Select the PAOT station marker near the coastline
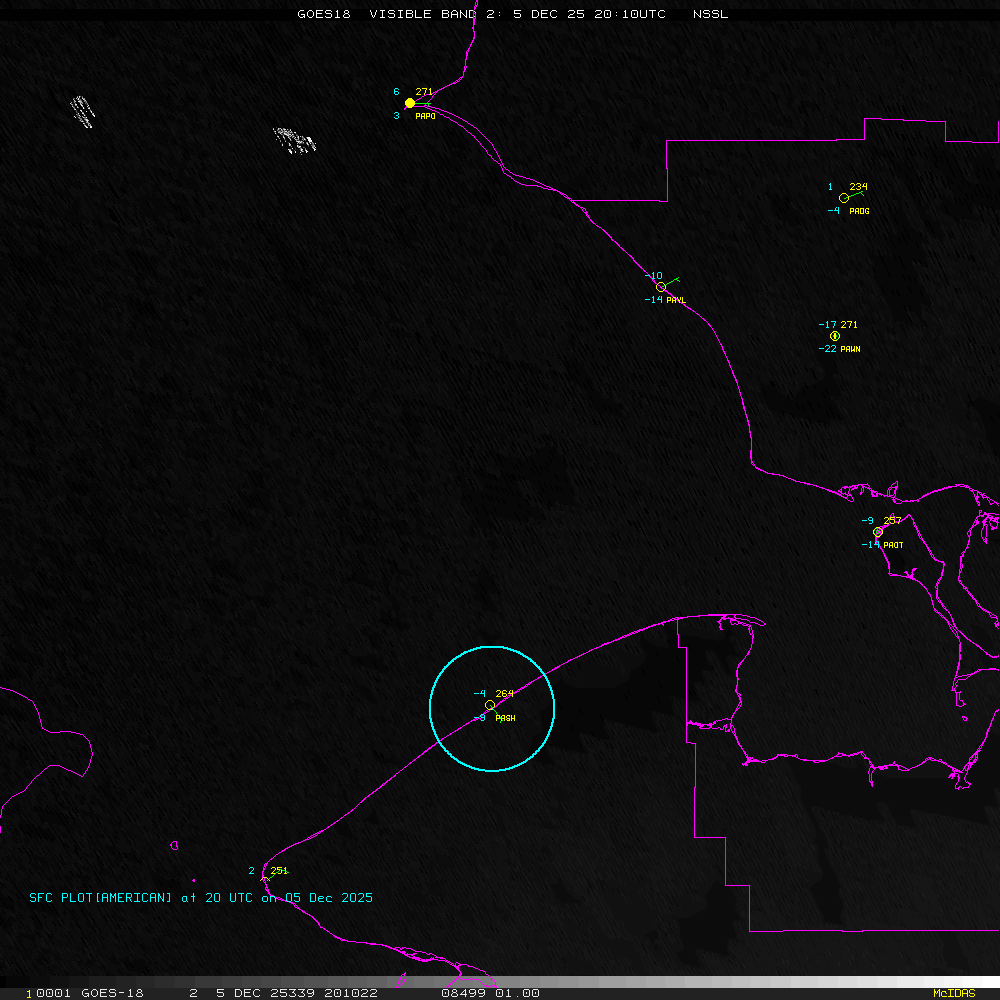This screenshot has width=1000, height=1000. pyautogui.click(x=877, y=532)
